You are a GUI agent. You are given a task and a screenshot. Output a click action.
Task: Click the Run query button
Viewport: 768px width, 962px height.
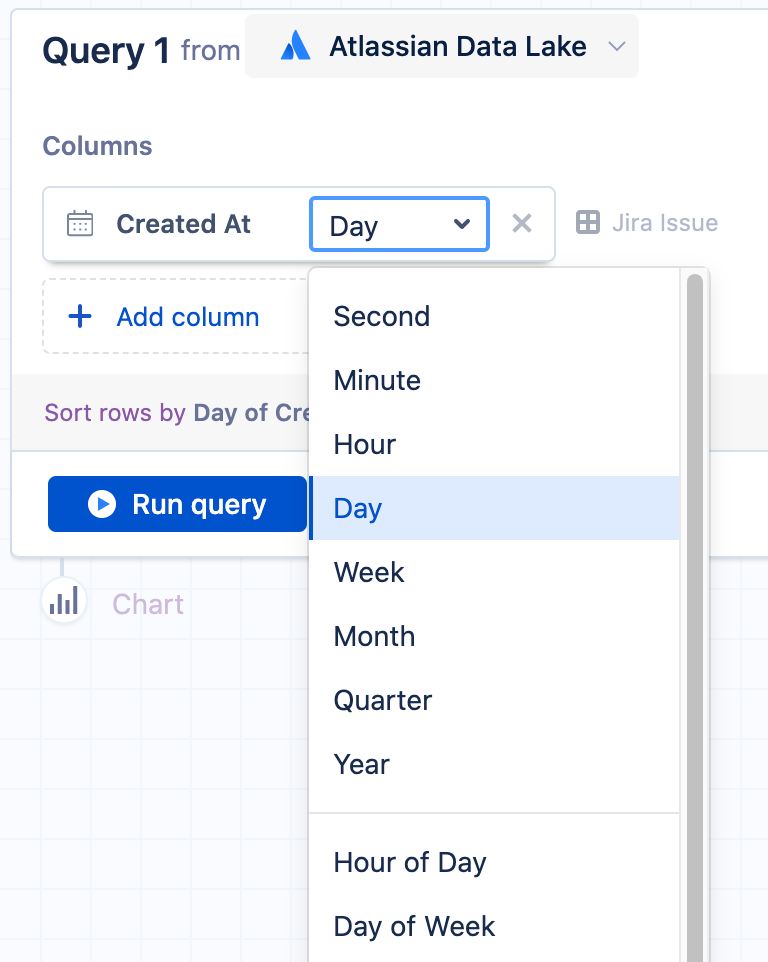177,504
